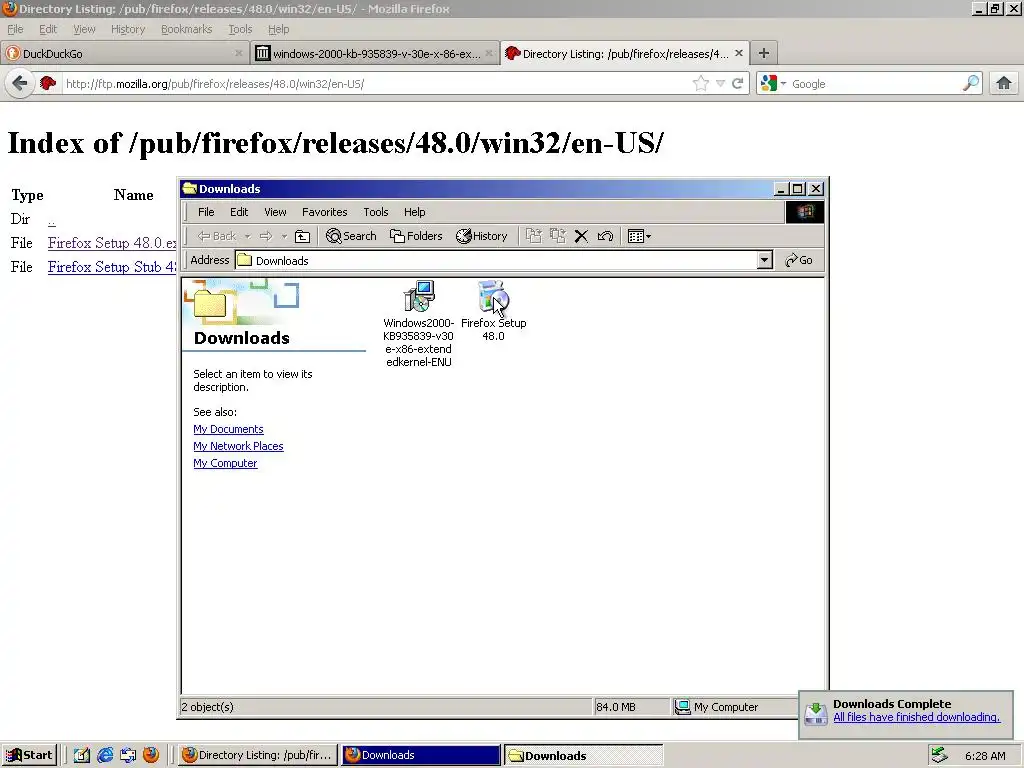Viewport: 1024px width, 768px height.
Task: Switch to the DuckDuckGo tab
Action: [x=124, y=54]
